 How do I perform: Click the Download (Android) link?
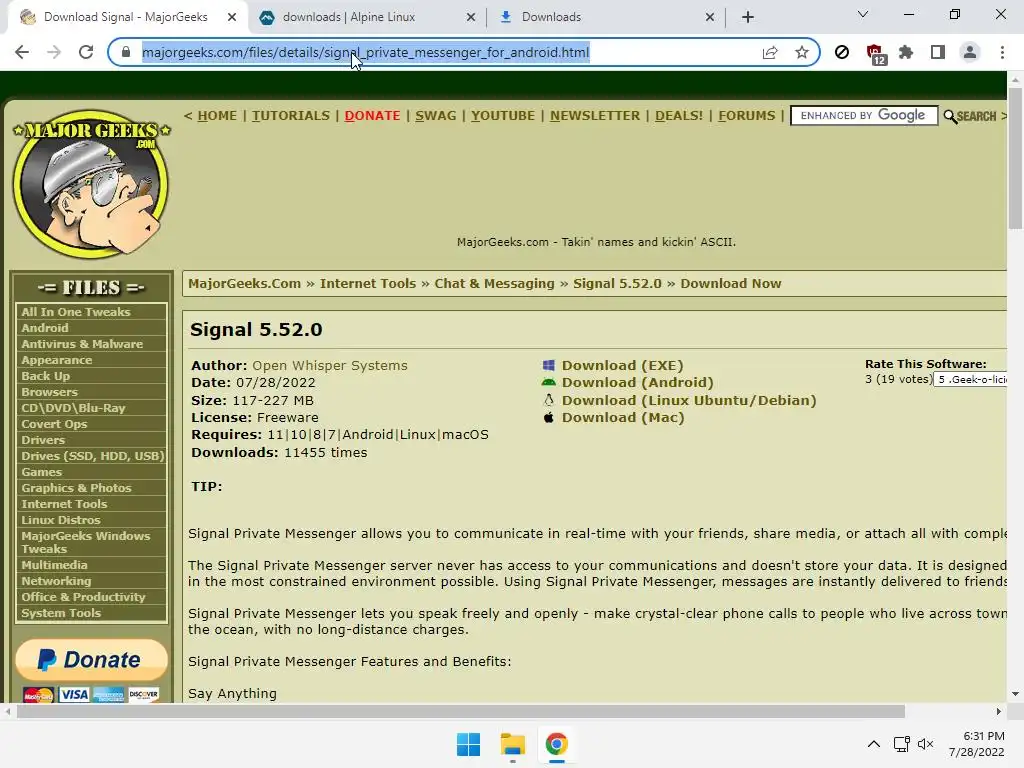[x=637, y=382]
